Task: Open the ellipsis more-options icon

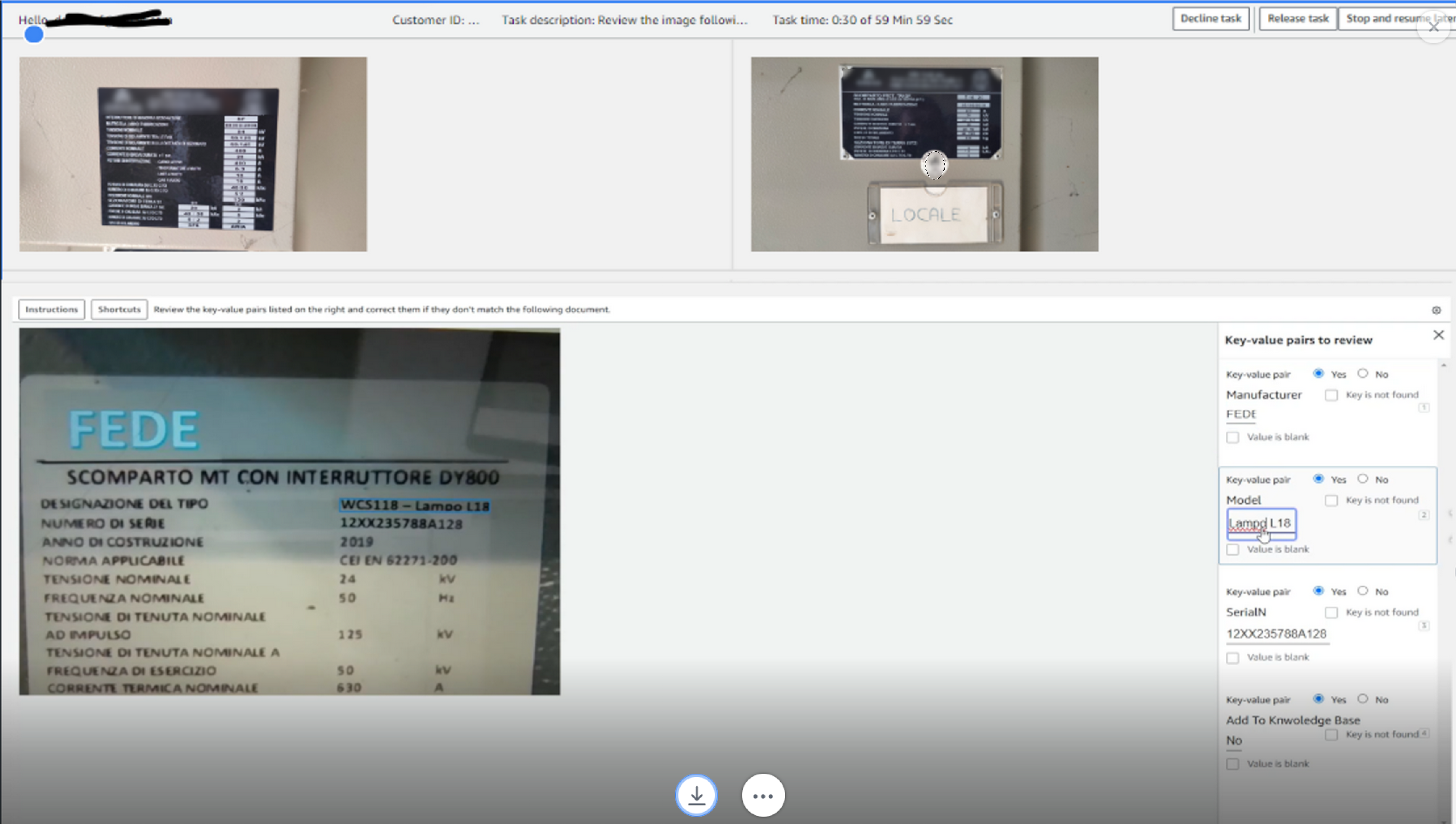Action: [x=763, y=795]
